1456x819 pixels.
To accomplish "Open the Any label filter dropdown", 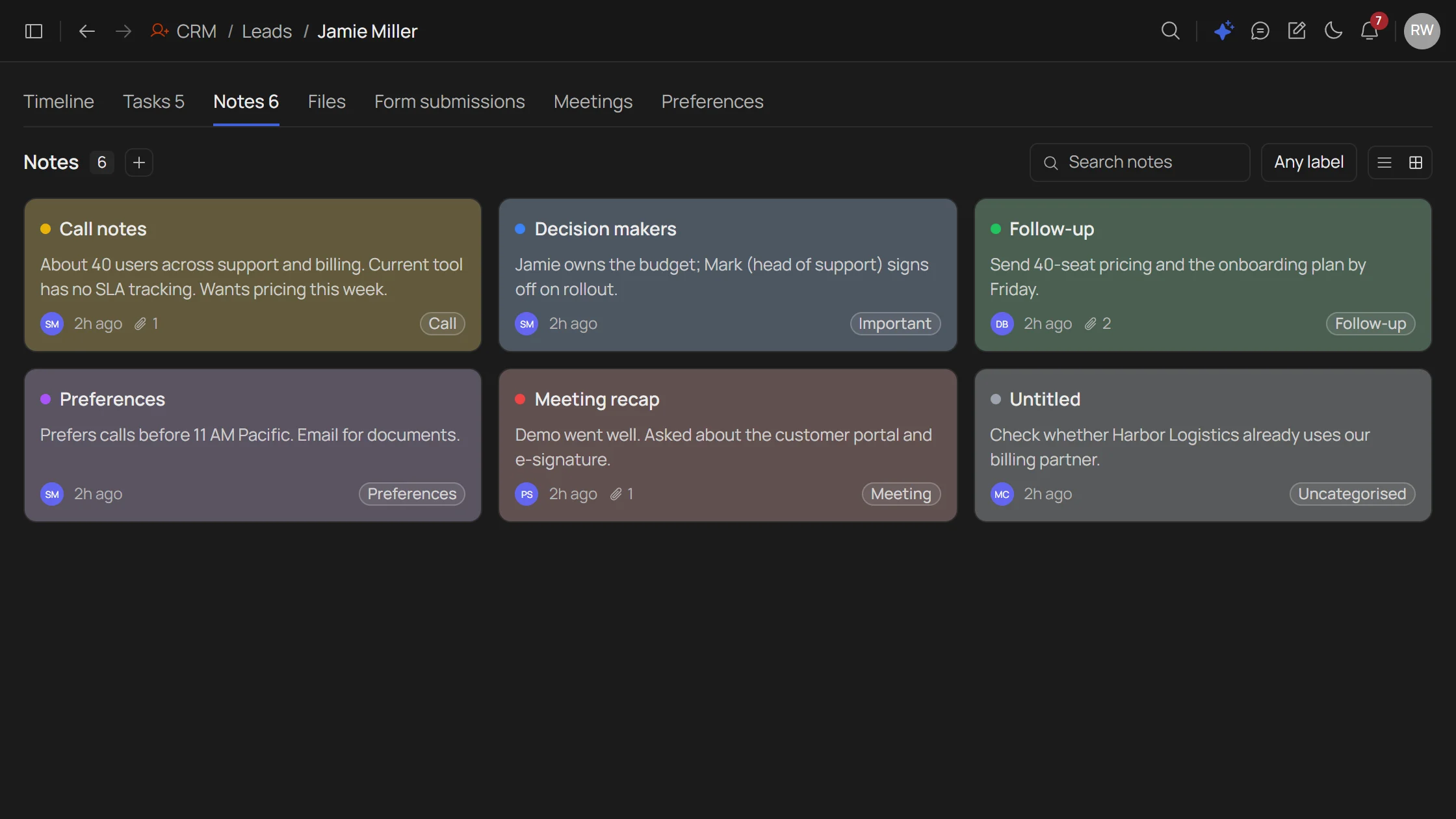I will pos(1308,162).
